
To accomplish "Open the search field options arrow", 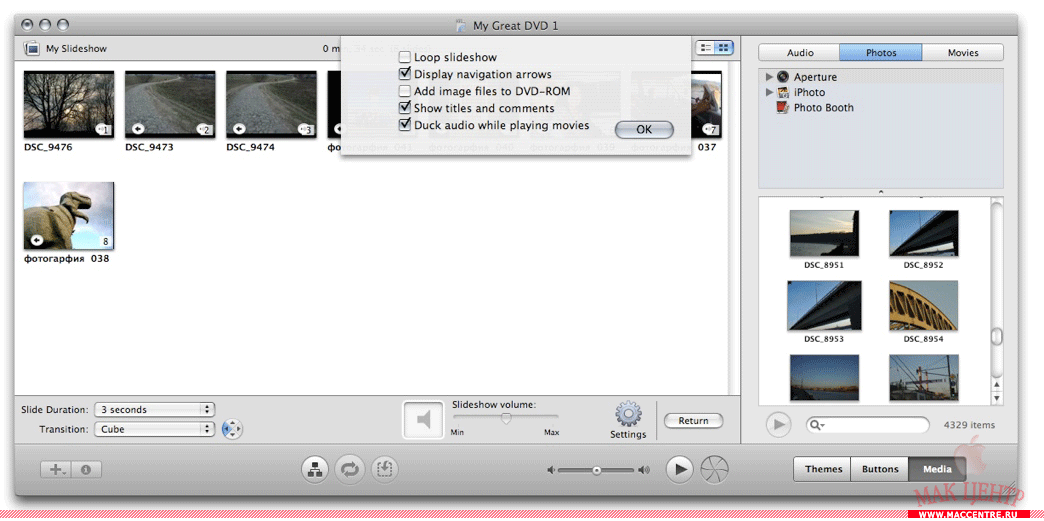I will point(823,426).
